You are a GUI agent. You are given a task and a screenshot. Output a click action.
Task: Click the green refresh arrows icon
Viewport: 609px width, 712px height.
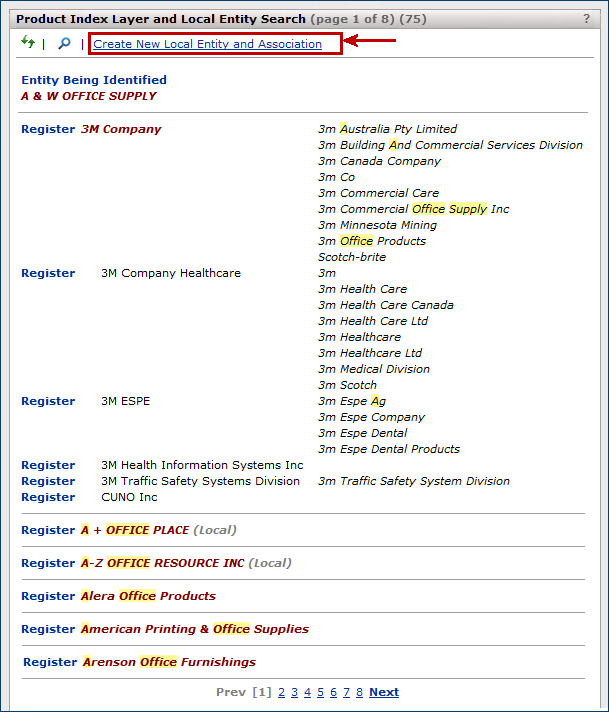28,43
